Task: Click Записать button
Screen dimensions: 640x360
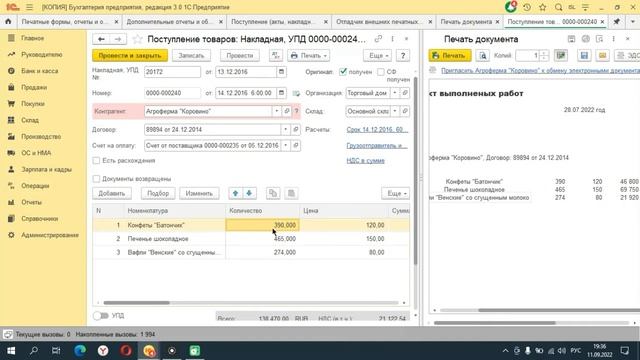Action: [x=191, y=56]
